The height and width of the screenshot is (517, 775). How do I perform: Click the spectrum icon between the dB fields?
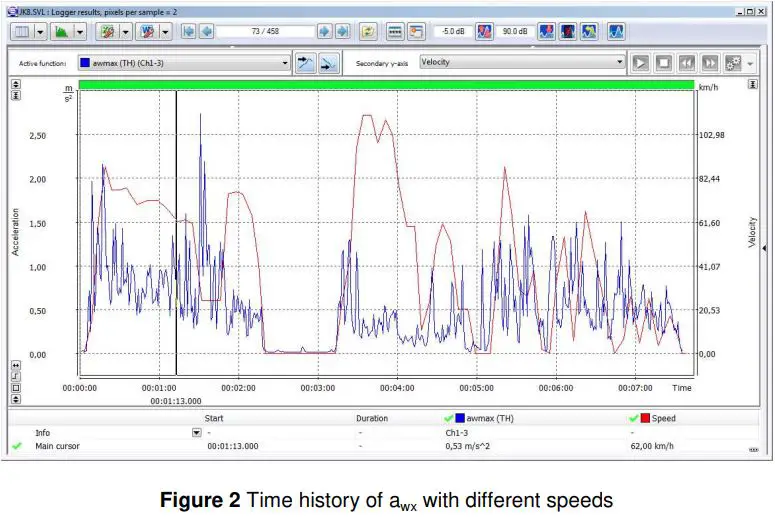(x=484, y=32)
